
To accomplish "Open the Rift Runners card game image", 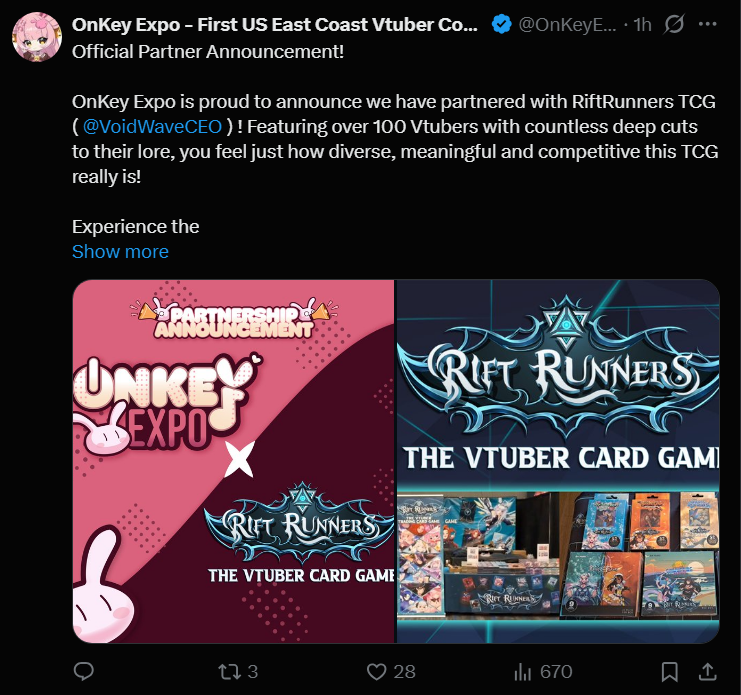I will click(x=558, y=462).
